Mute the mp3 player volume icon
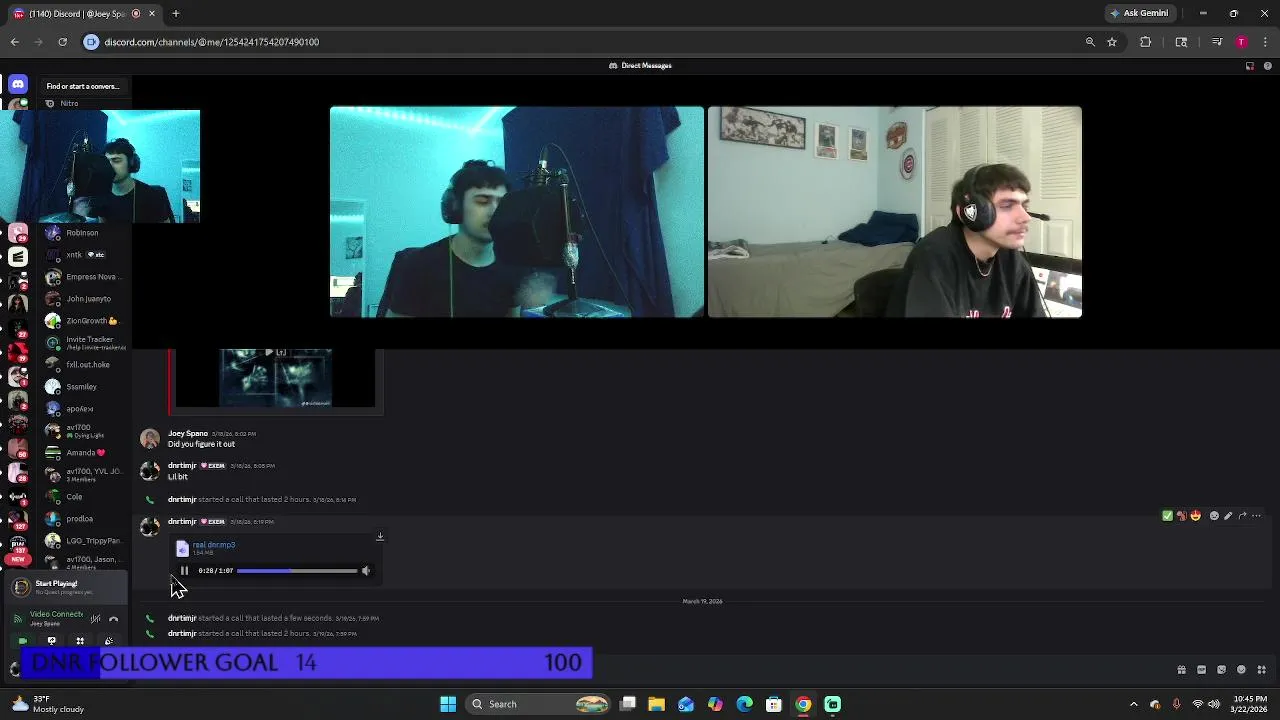This screenshot has width=1280, height=720. click(366, 571)
